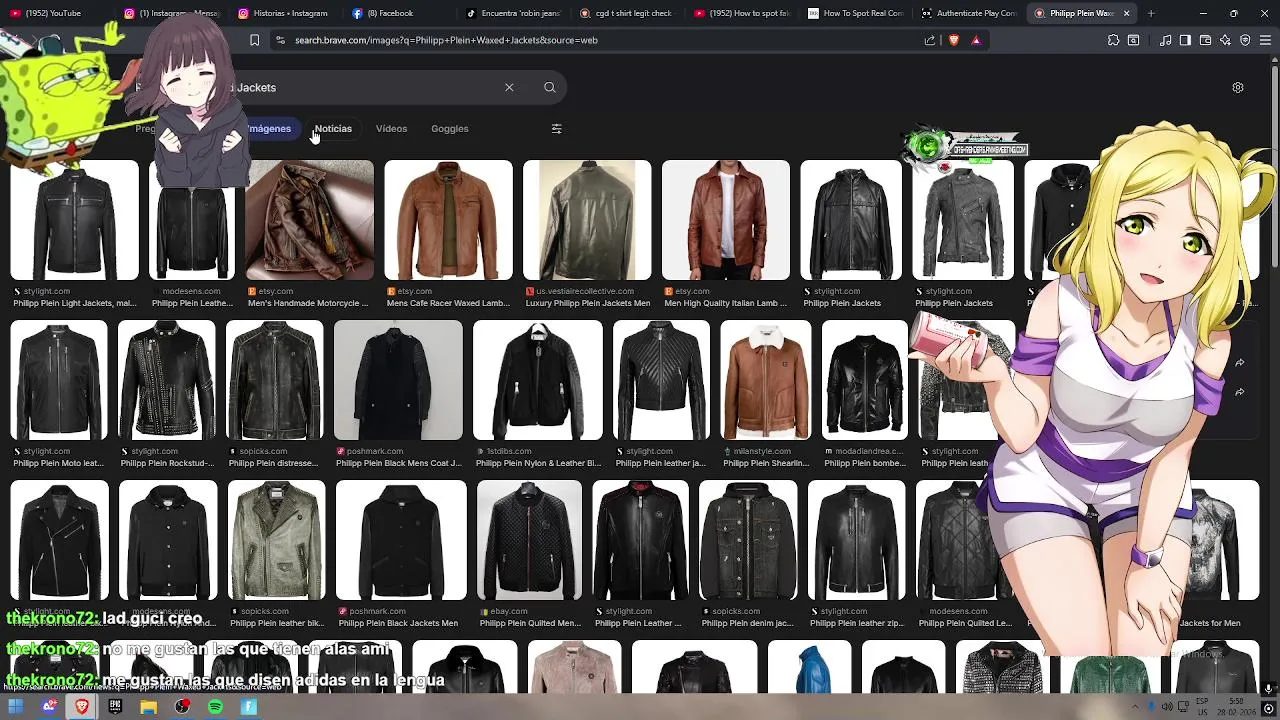Switch to How To Spot Real Com tab
Viewport: 1280px width, 720px height.
(x=856, y=13)
